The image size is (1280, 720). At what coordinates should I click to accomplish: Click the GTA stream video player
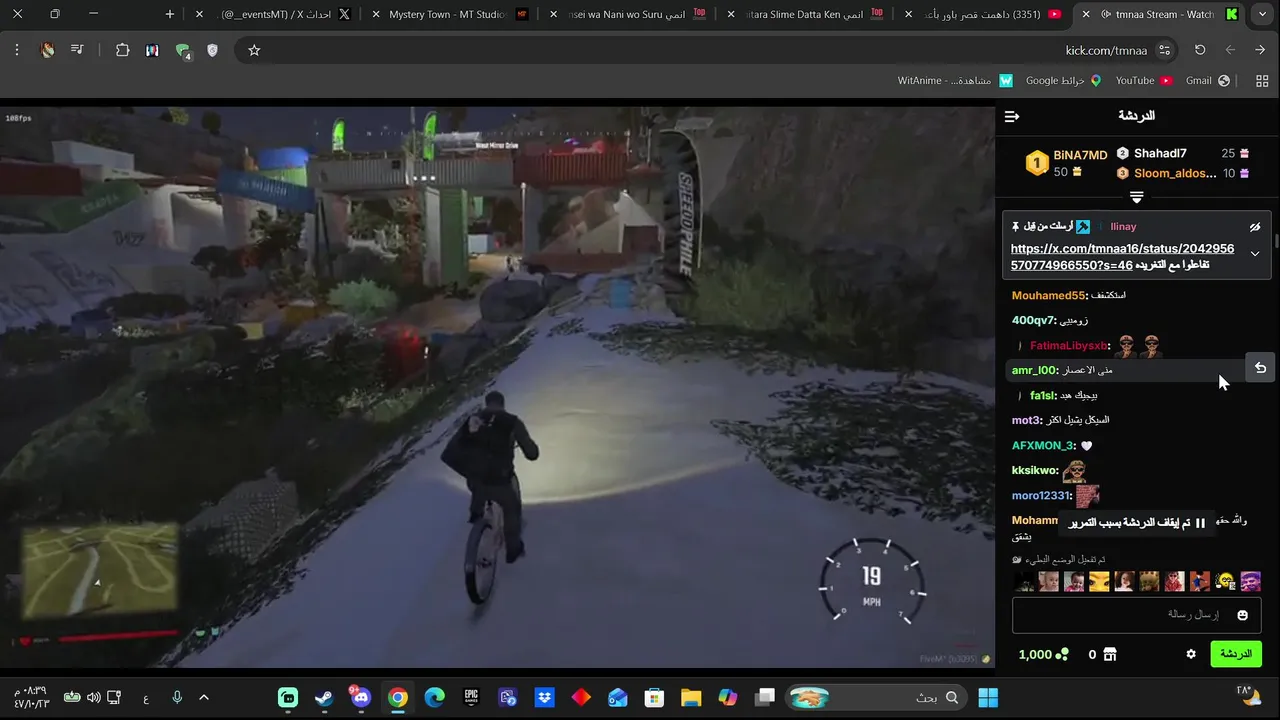(497, 387)
